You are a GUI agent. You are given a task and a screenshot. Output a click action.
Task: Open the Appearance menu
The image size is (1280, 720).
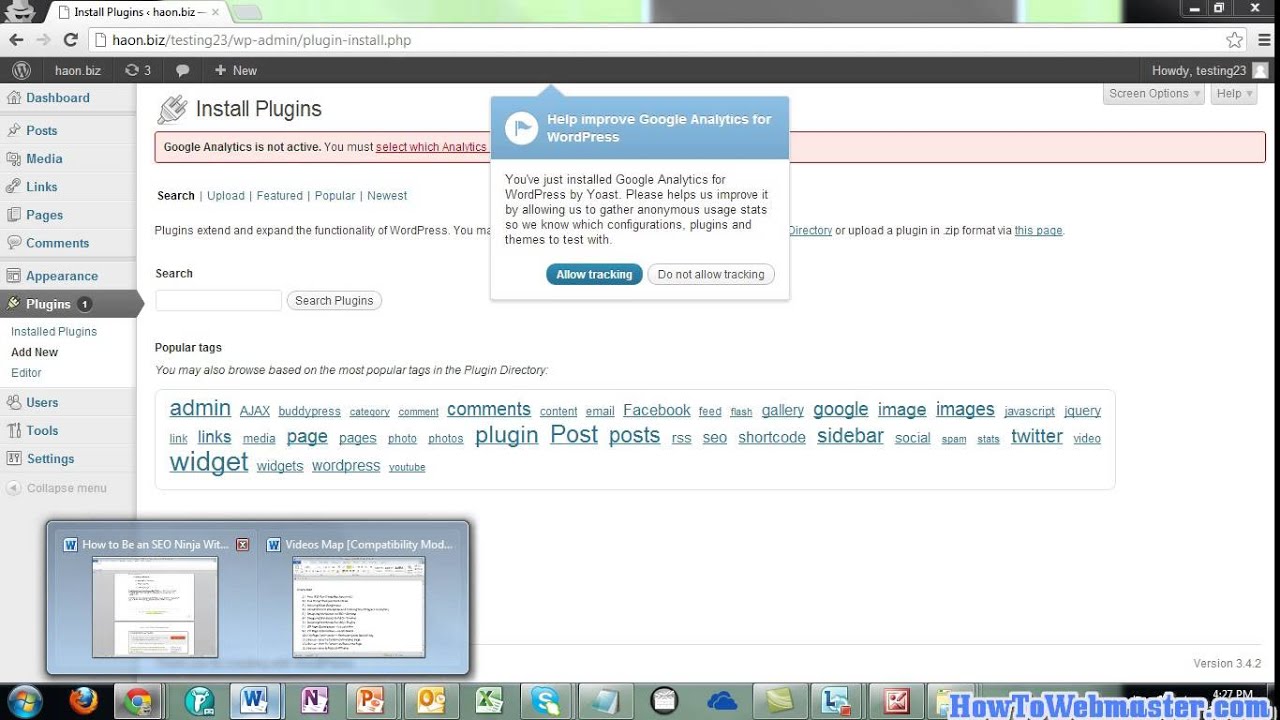(x=62, y=276)
